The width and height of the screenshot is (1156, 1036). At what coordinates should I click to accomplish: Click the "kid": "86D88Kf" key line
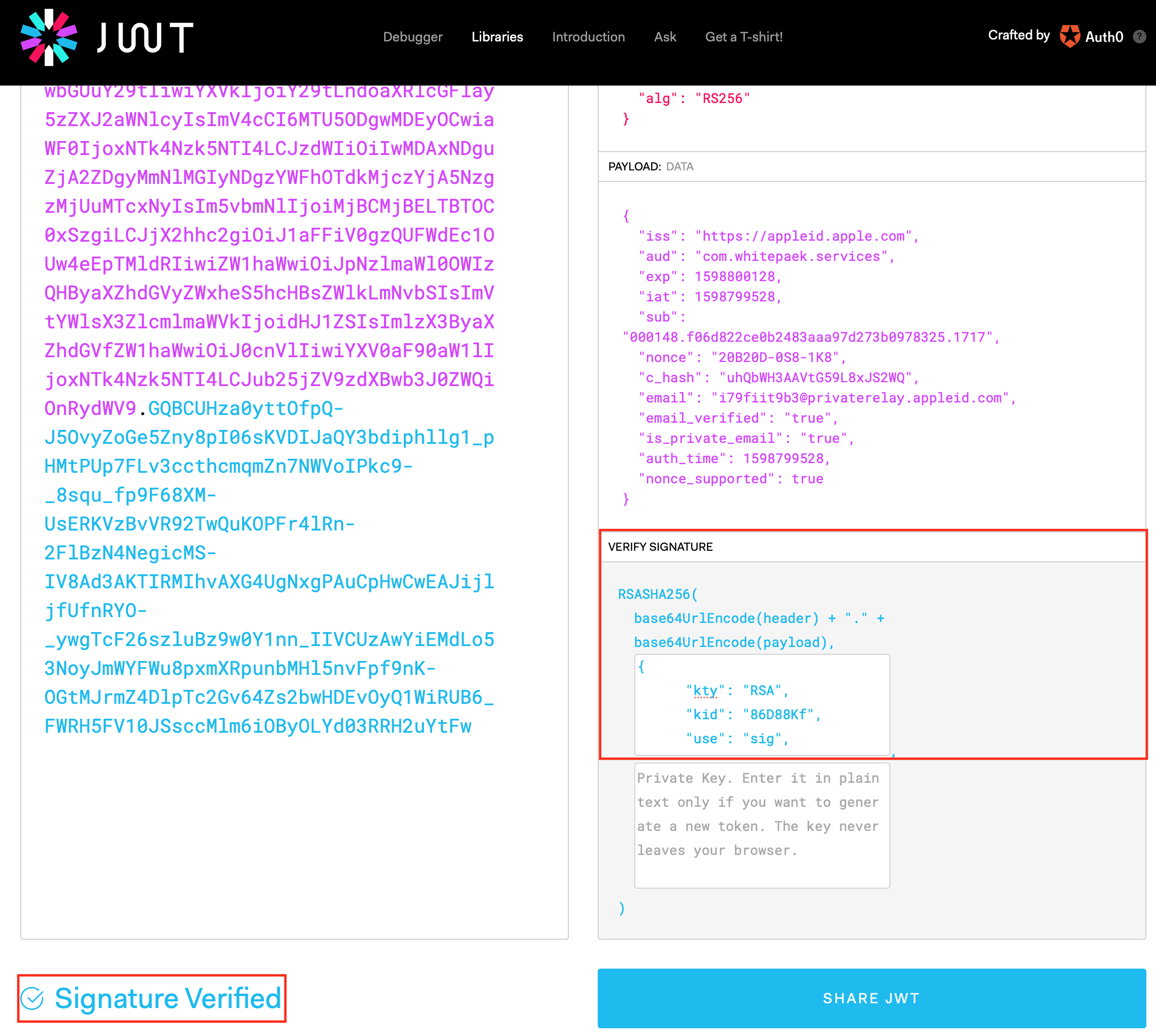754,714
